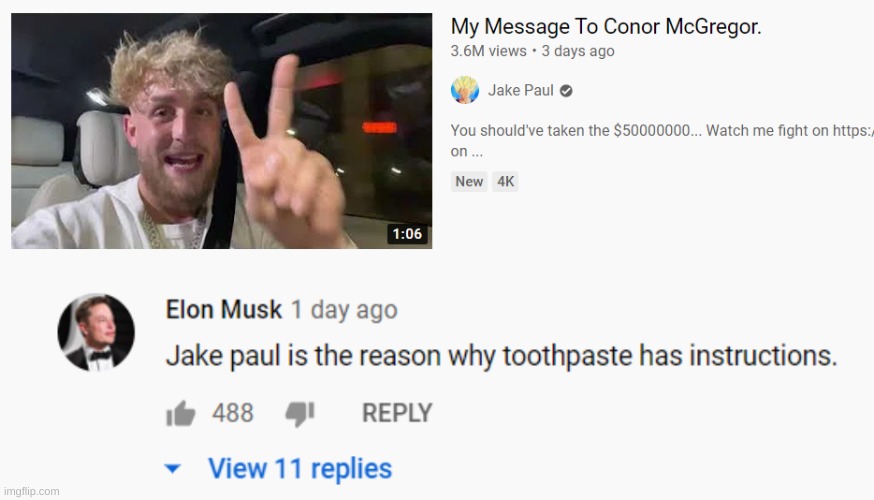Click the 3.6M views metadata line
Viewport: 874px width, 500px height.
[x=532, y=51]
